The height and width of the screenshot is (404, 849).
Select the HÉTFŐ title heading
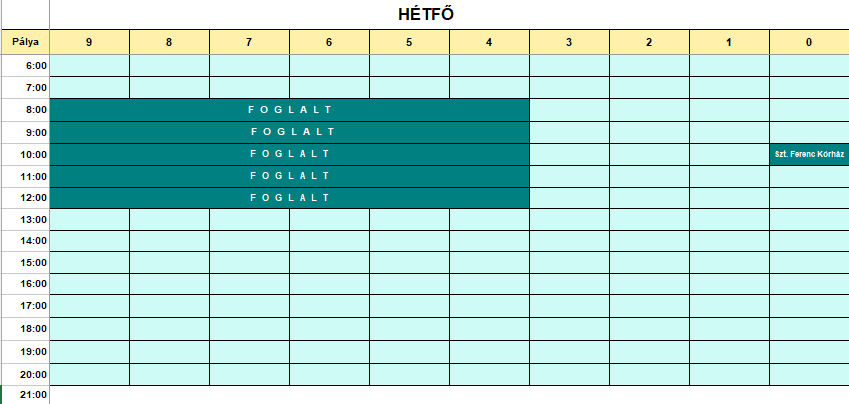426,15
